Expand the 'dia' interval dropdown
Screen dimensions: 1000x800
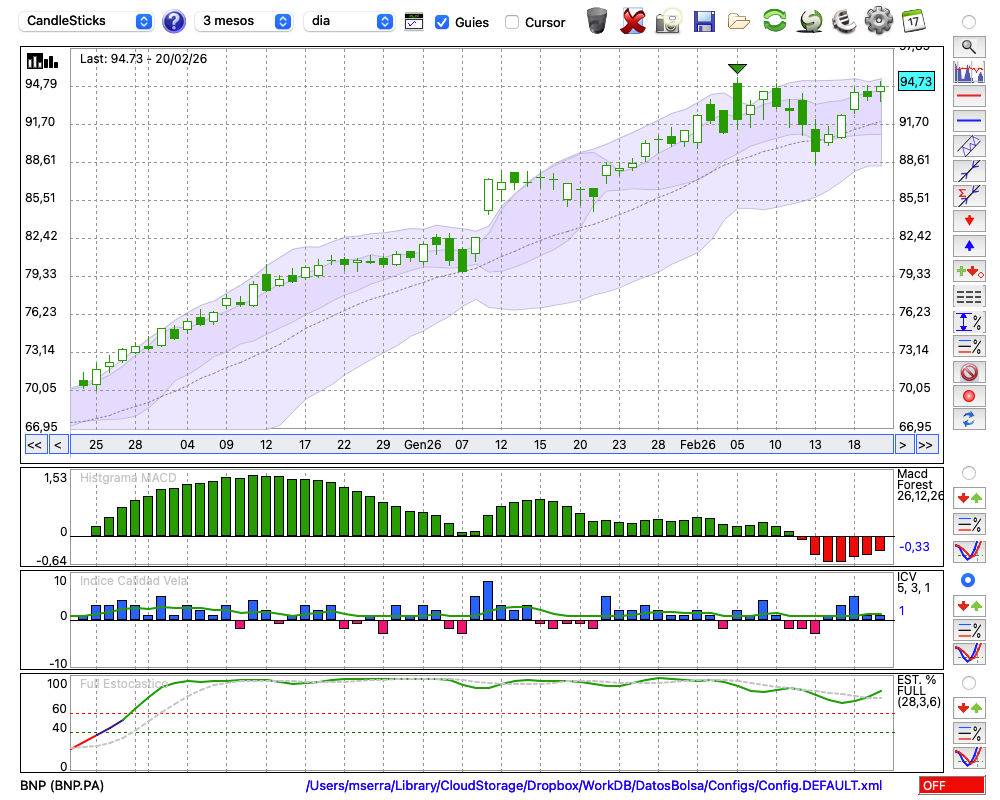tap(349, 21)
